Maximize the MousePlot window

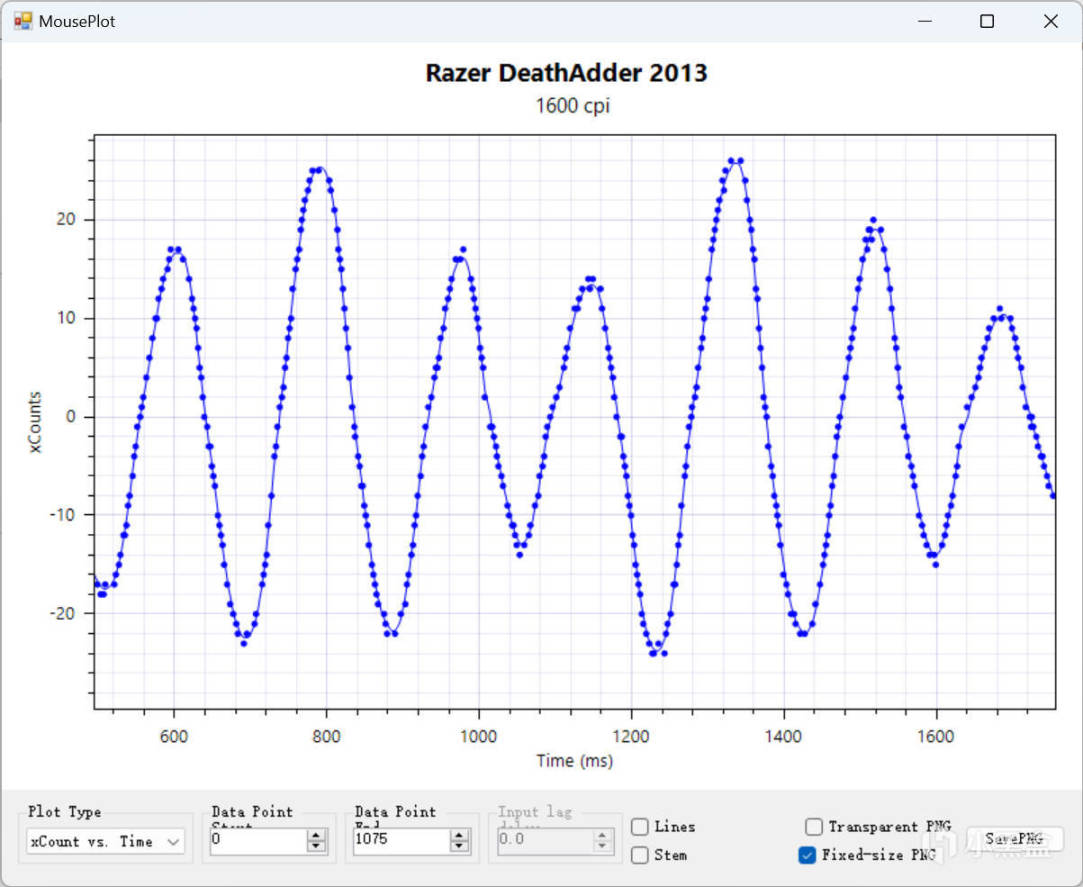click(987, 21)
